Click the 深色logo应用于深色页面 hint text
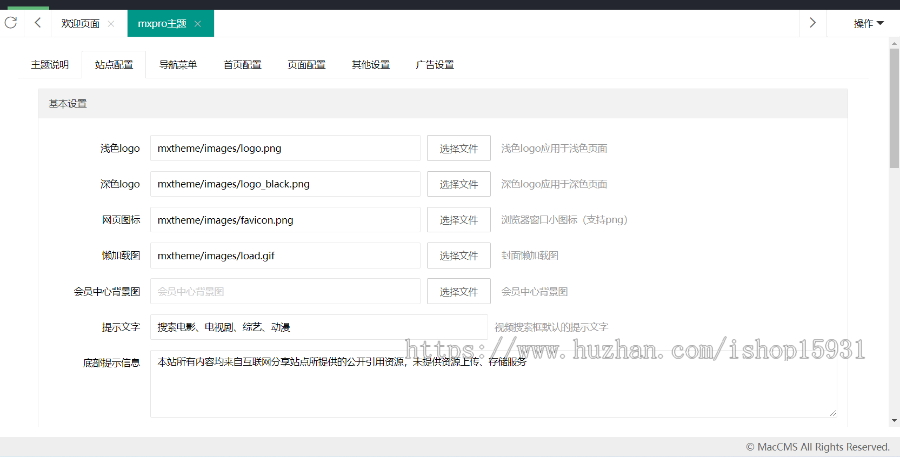Image resolution: width=900 pixels, height=457 pixels. (554, 184)
